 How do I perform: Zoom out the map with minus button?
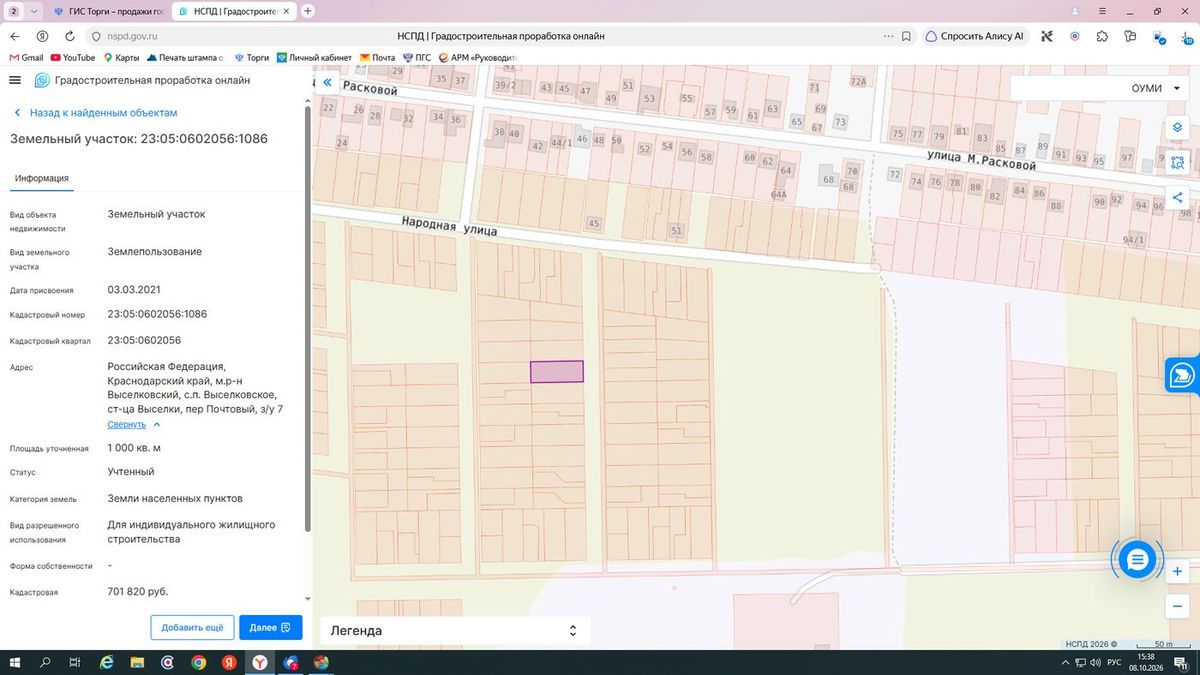[1178, 606]
